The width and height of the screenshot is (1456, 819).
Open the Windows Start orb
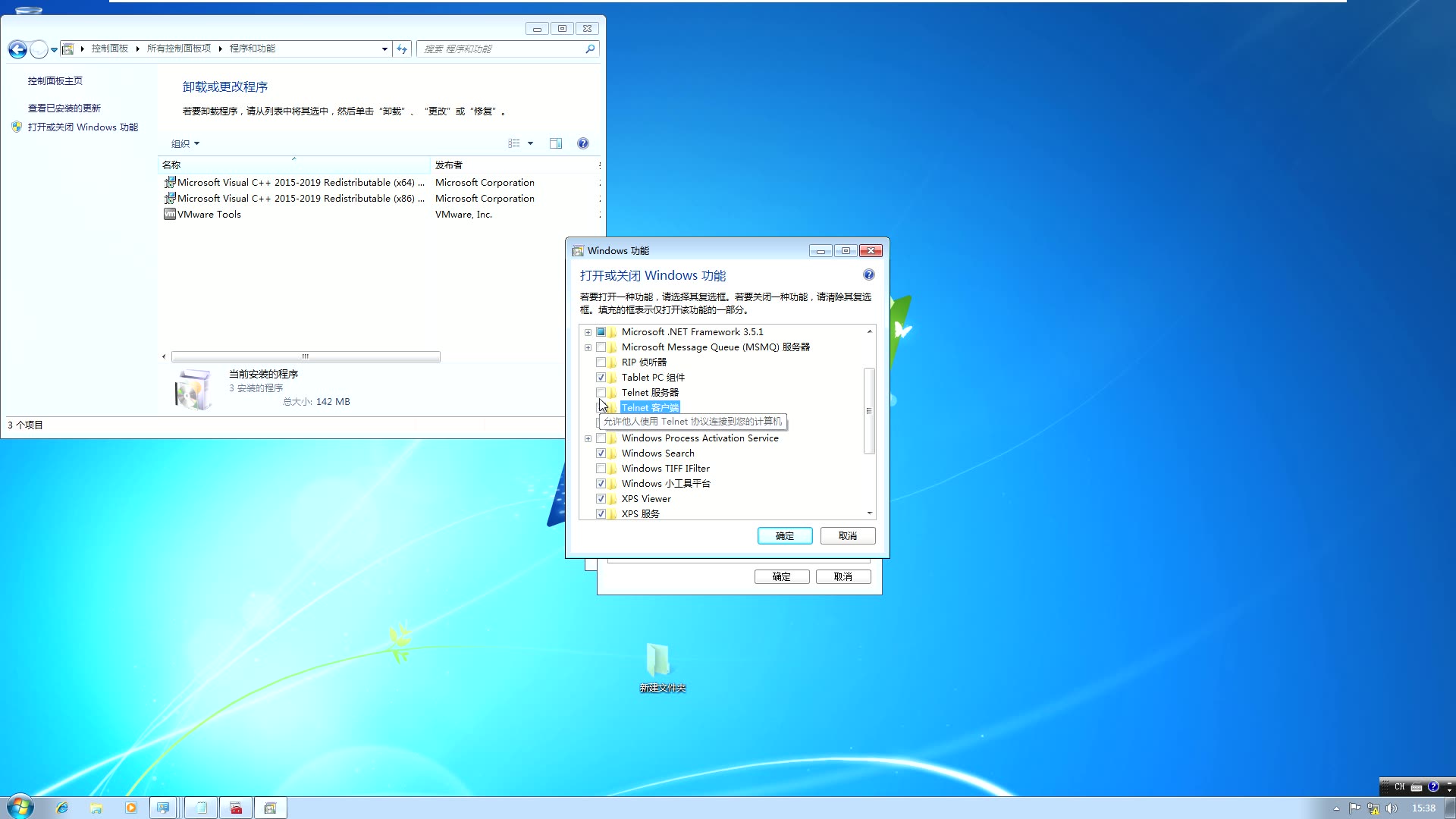[20, 807]
